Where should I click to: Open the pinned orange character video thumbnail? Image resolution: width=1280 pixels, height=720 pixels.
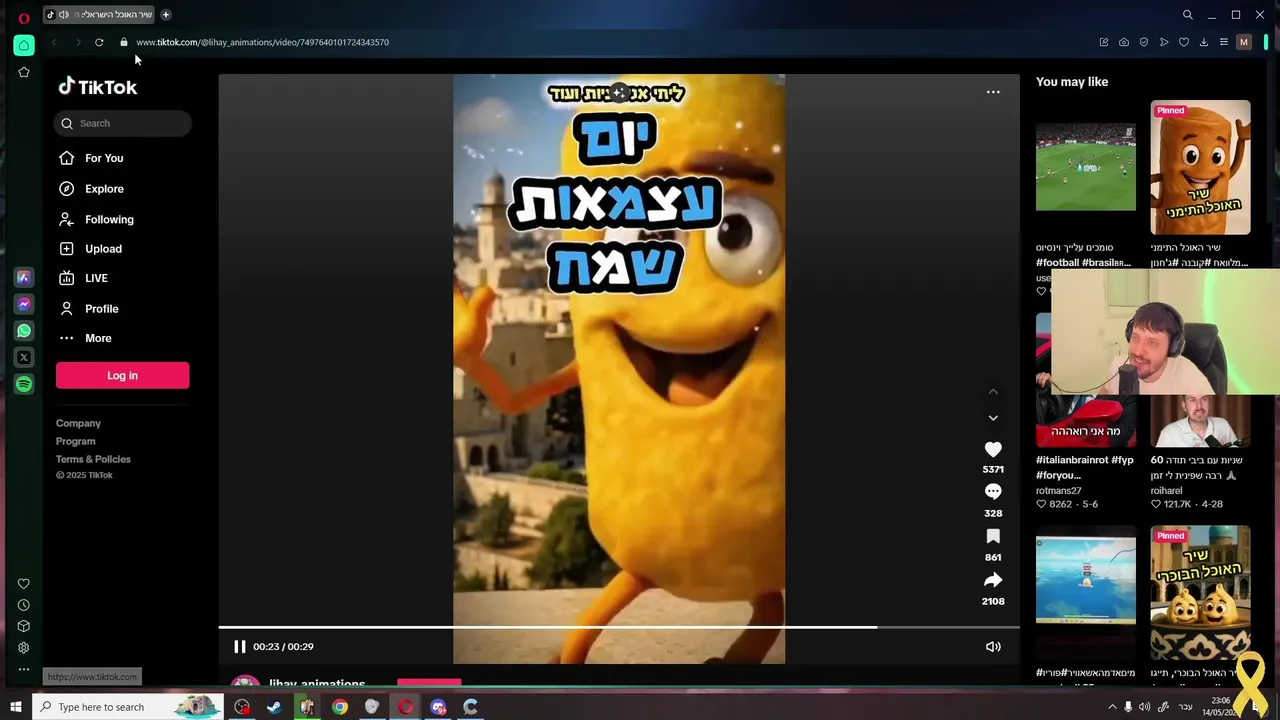click(1200, 167)
